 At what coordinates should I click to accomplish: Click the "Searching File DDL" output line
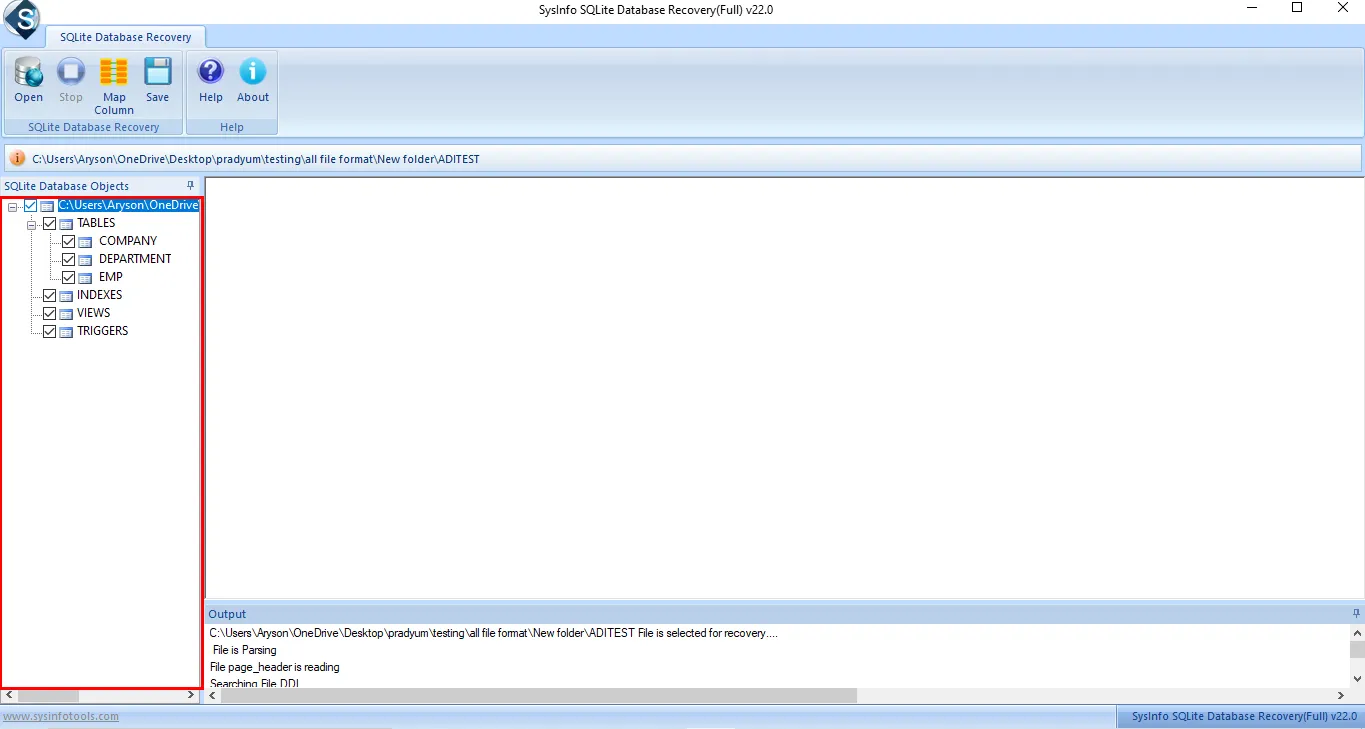click(255, 683)
